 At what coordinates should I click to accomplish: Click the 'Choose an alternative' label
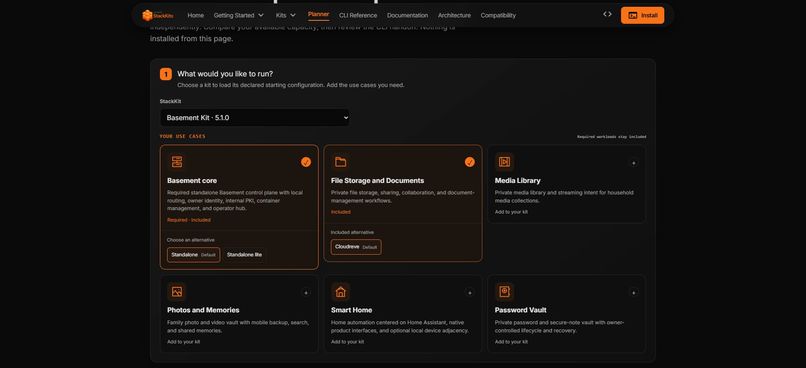click(x=190, y=240)
